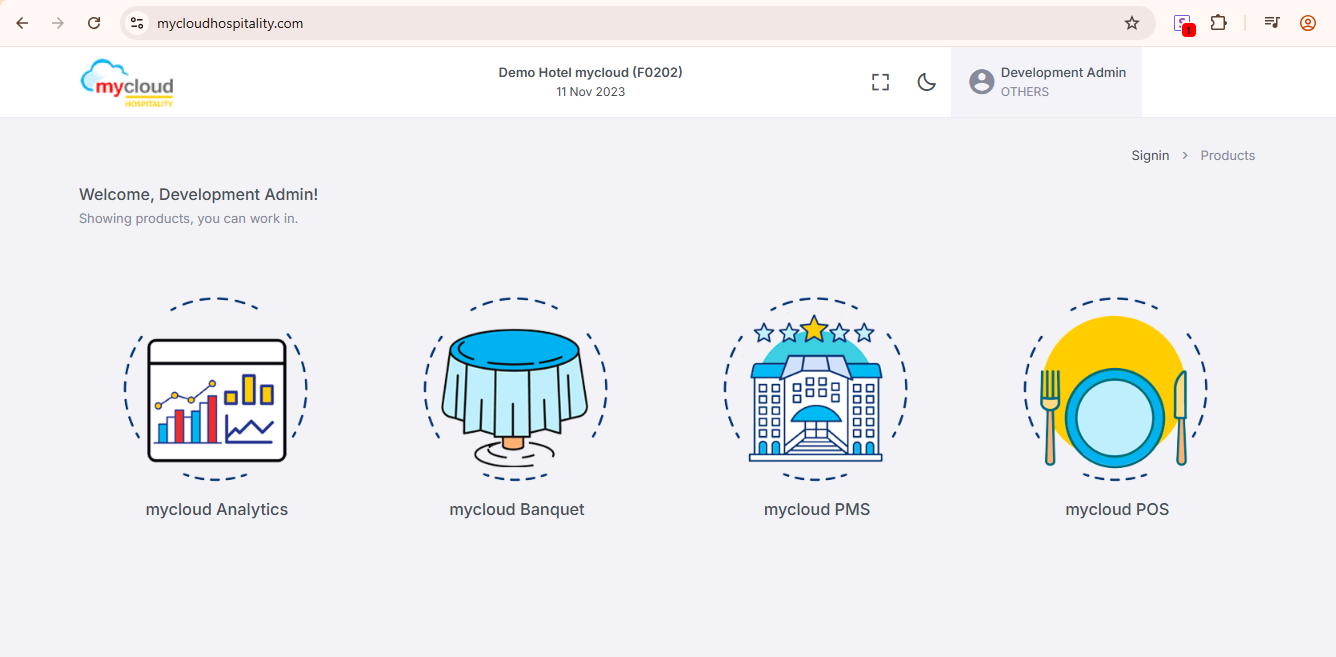Click the Welcome, Development Admin! heading
Screen dimensions: 1336x657
click(199, 194)
